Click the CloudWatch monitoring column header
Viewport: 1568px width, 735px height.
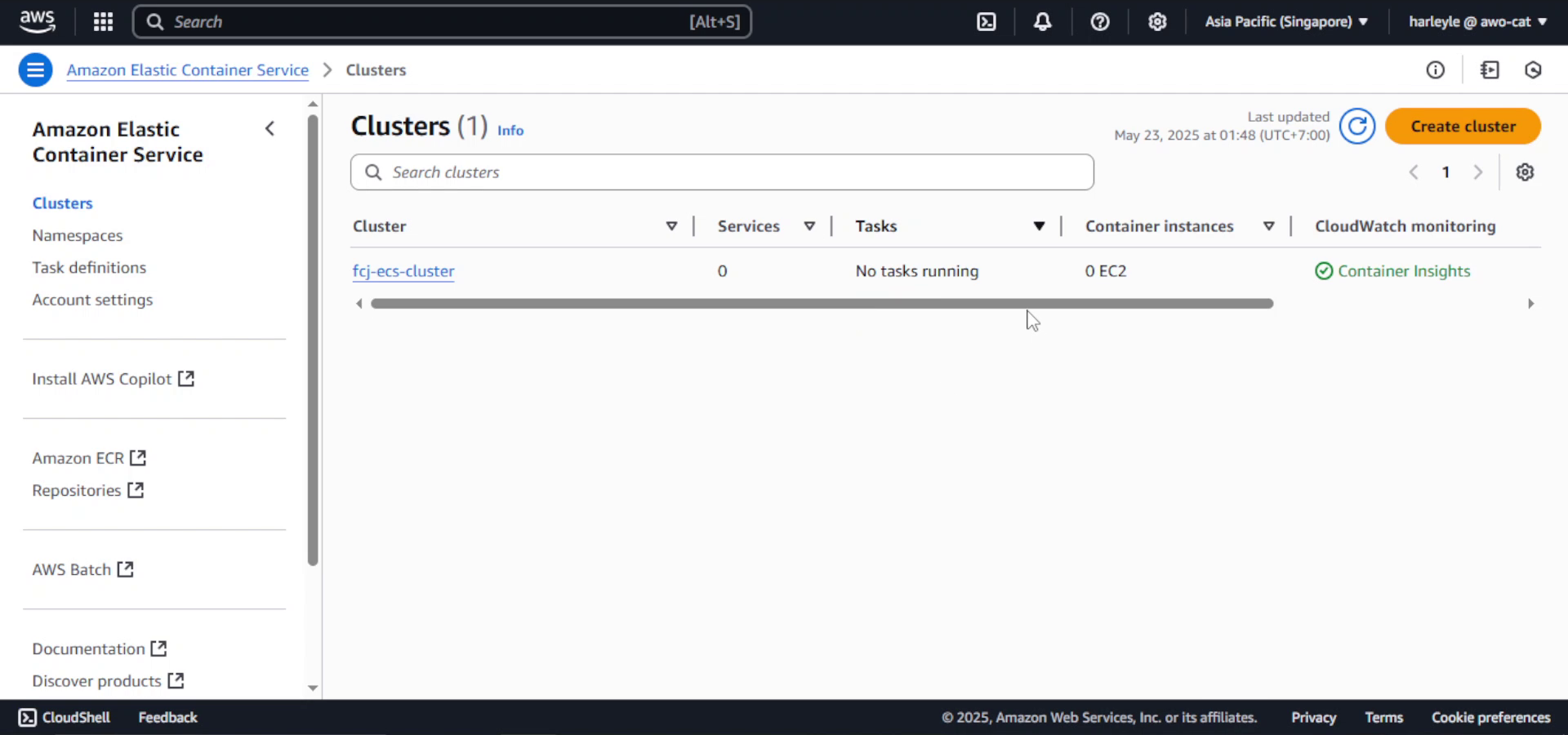[1405, 226]
